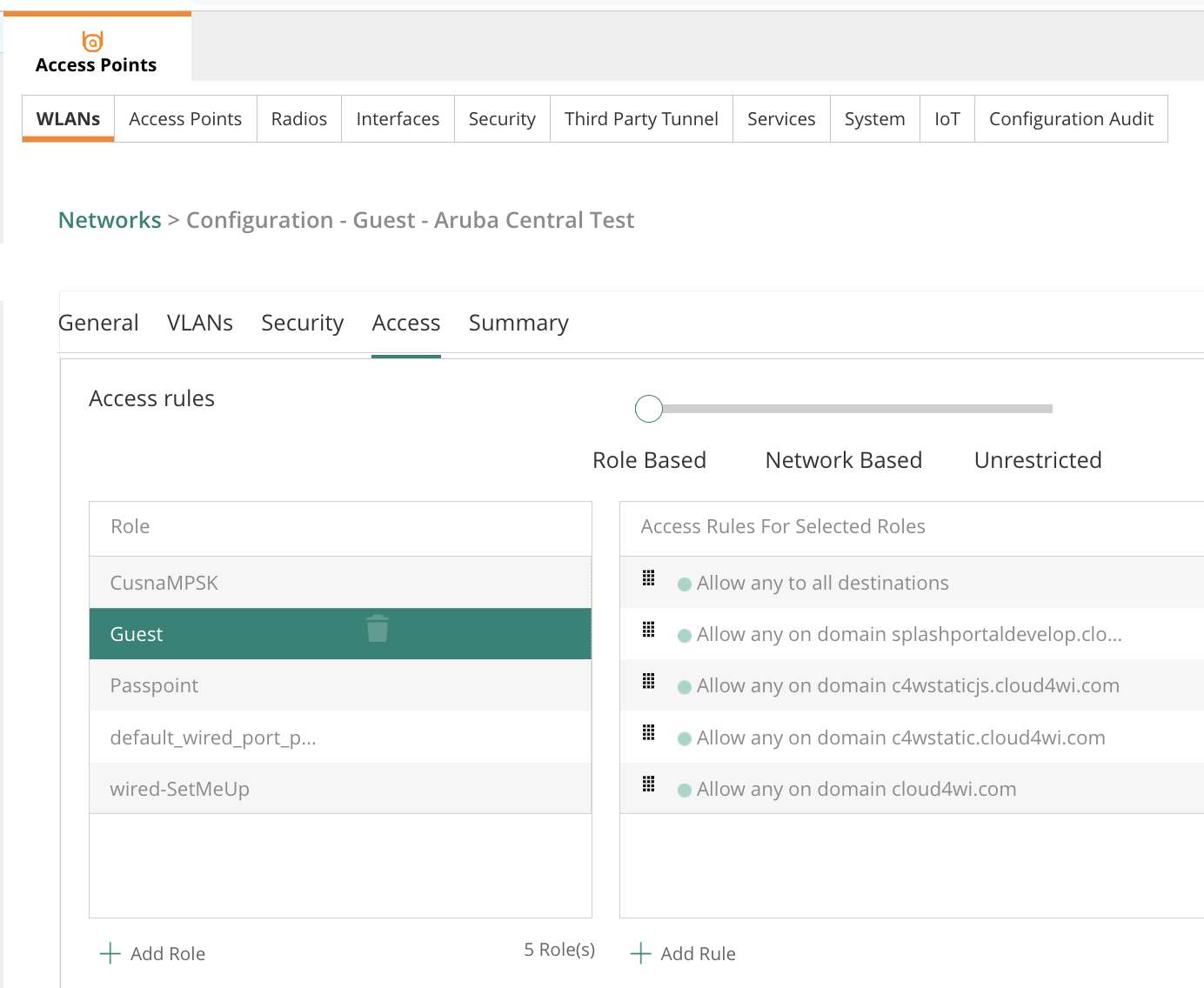1204x988 pixels.
Task: Select Network Based access option
Action: pos(843,460)
